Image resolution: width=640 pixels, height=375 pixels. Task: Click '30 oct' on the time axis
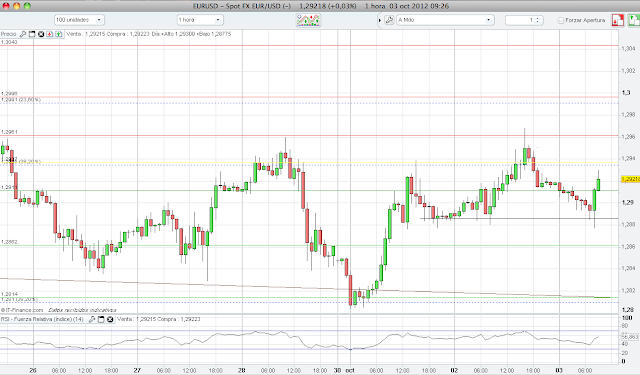click(344, 370)
